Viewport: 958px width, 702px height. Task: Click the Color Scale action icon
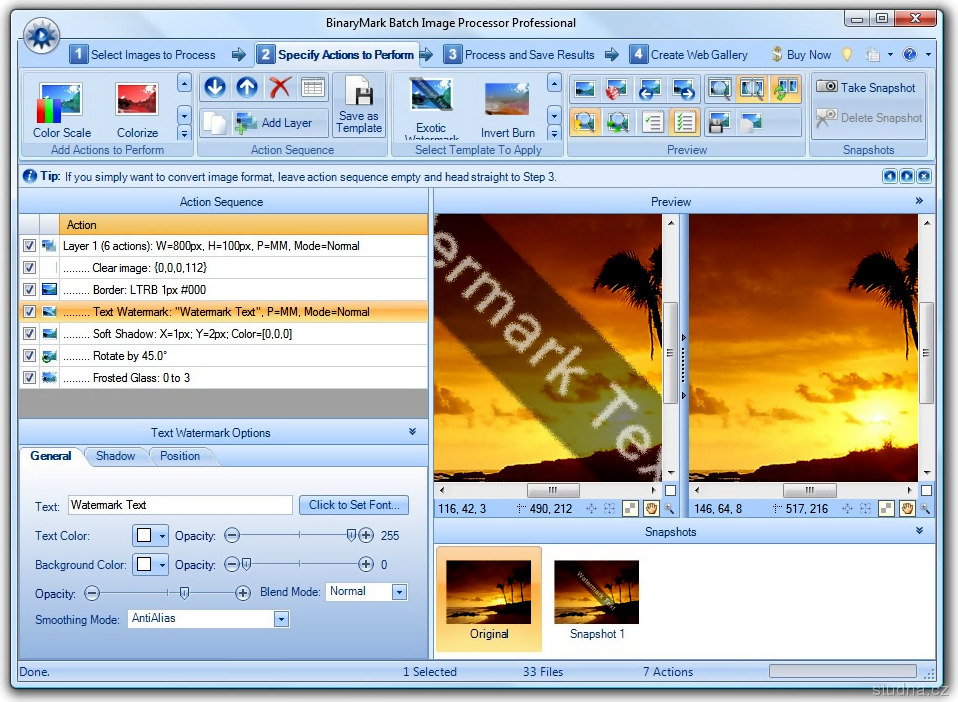coord(61,103)
